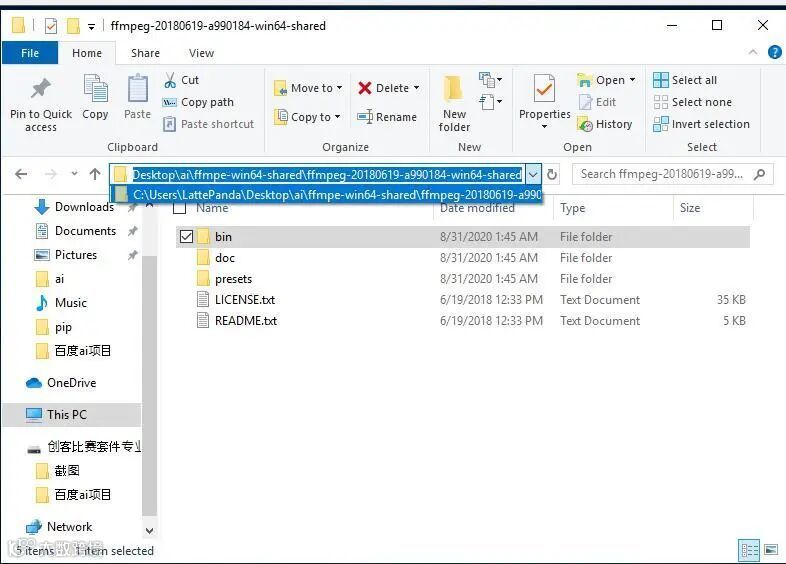Open the New item dropdown
The width and height of the screenshot is (786, 564).
pos(491,80)
